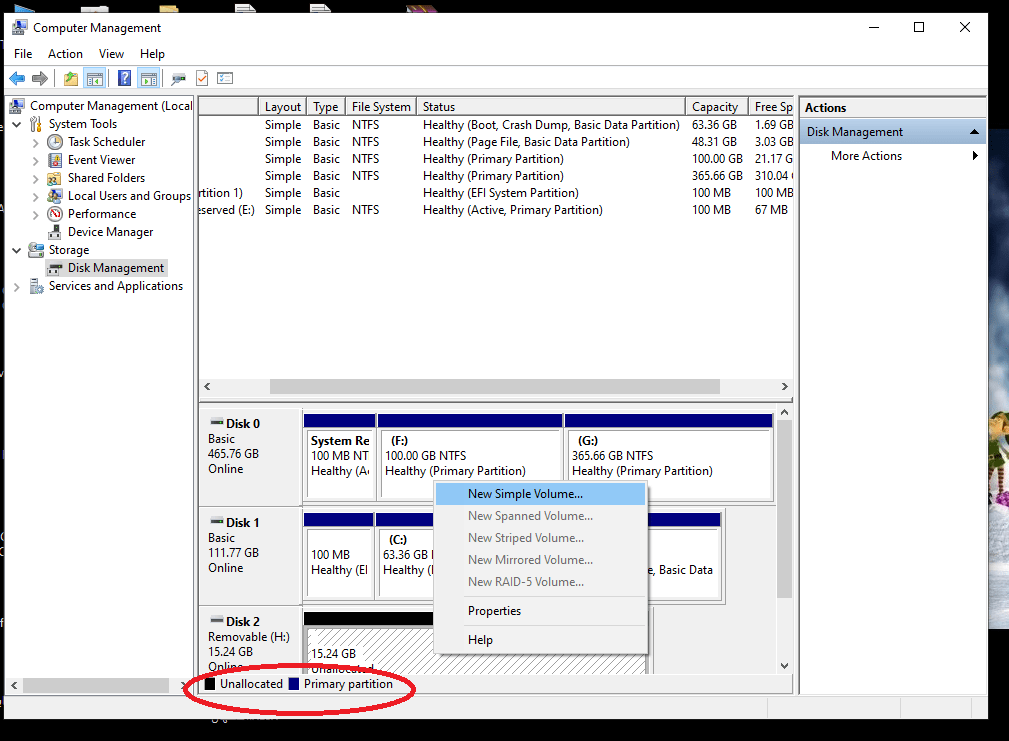The height and width of the screenshot is (741, 1009).
Task: Click the checklist toolbar icon, last in the row
Action: tap(225, 78)
